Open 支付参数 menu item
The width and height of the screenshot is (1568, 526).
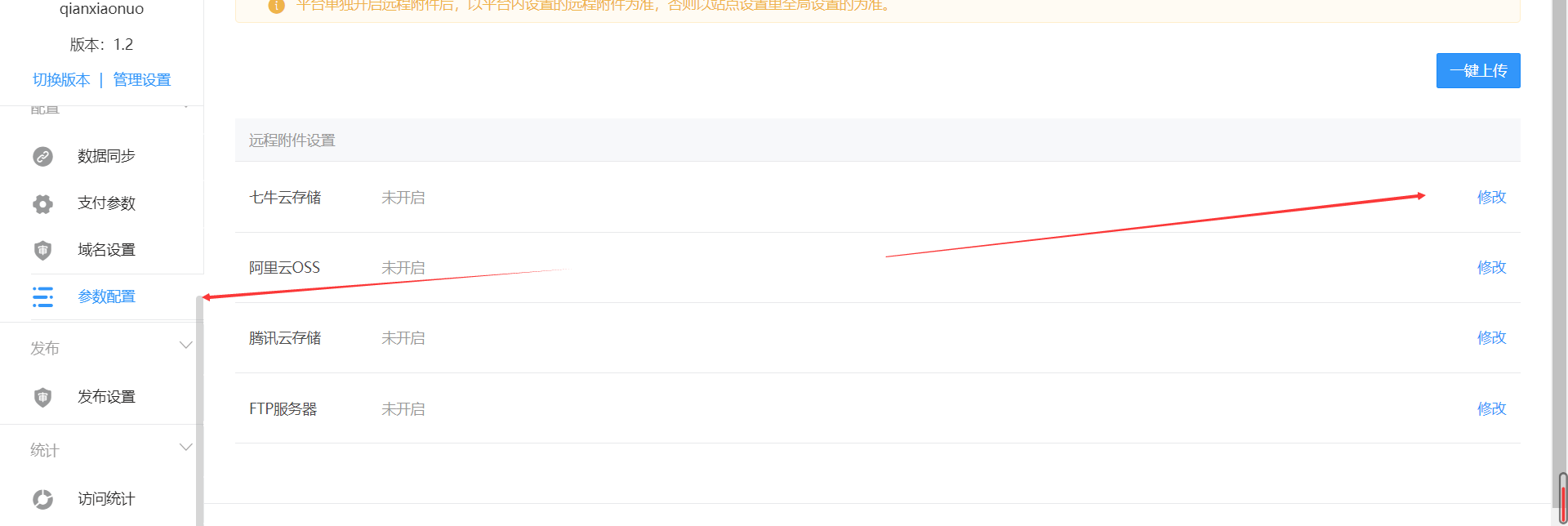point(106,203)
